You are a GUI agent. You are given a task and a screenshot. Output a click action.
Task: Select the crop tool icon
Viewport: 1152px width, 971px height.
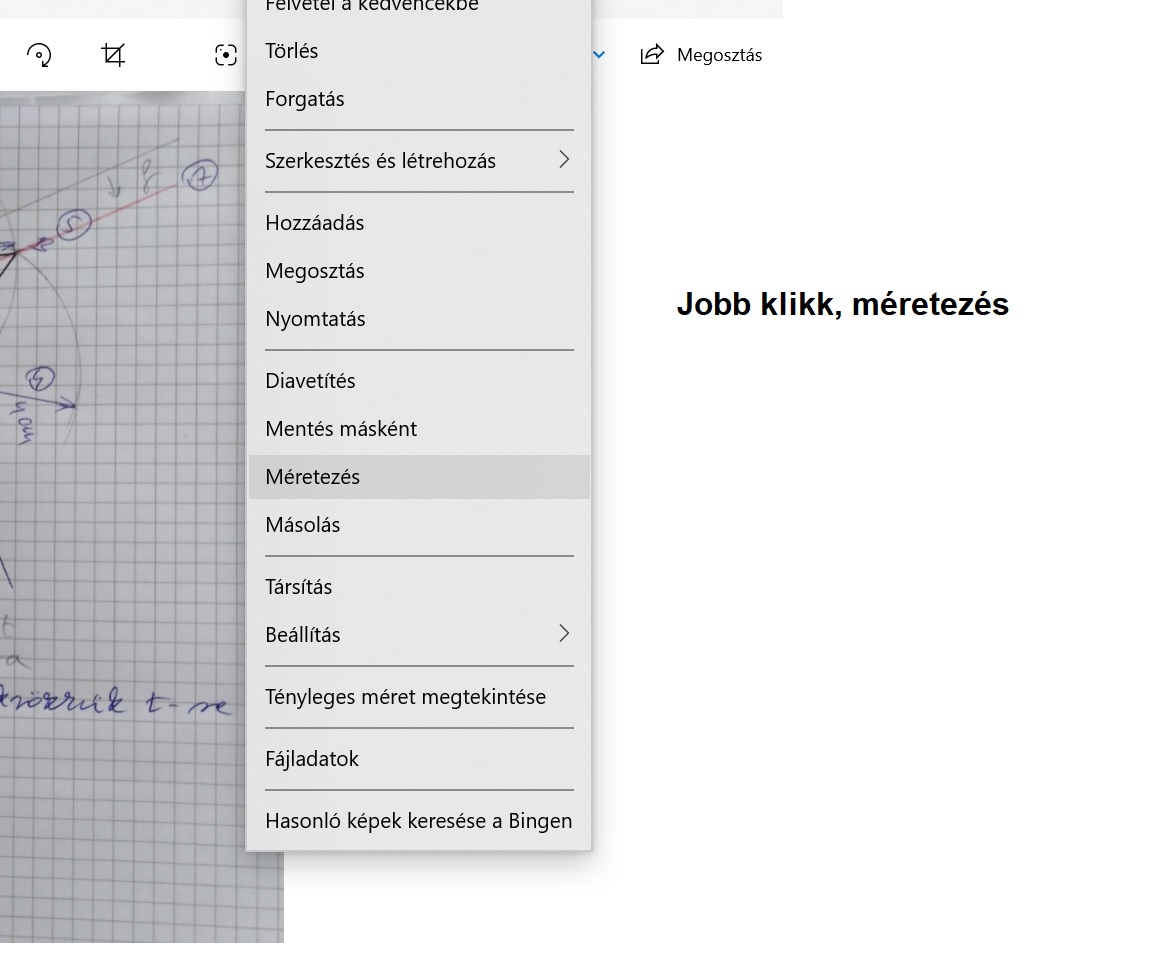click(114, 55)
